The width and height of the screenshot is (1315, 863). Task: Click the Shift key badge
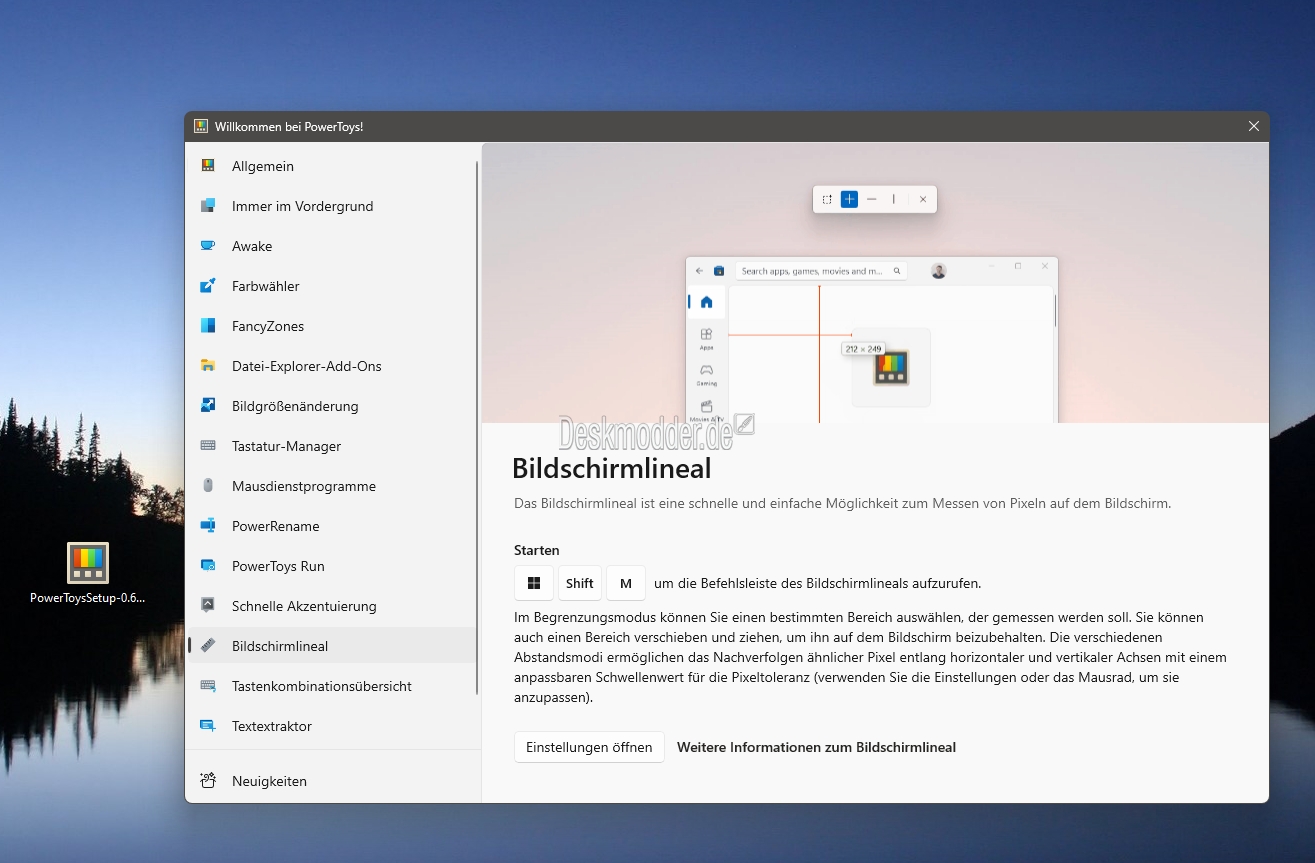coord(580,583)
